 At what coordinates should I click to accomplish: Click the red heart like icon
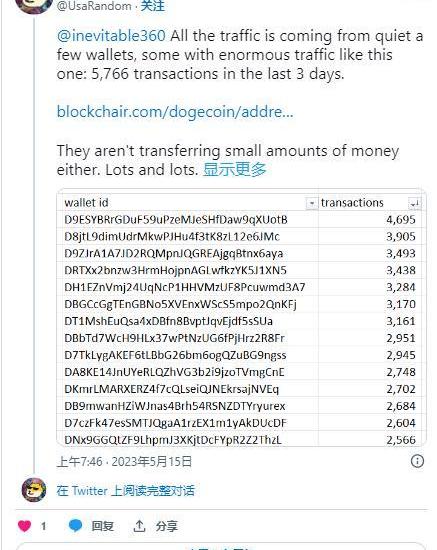[x=25, y=526]
